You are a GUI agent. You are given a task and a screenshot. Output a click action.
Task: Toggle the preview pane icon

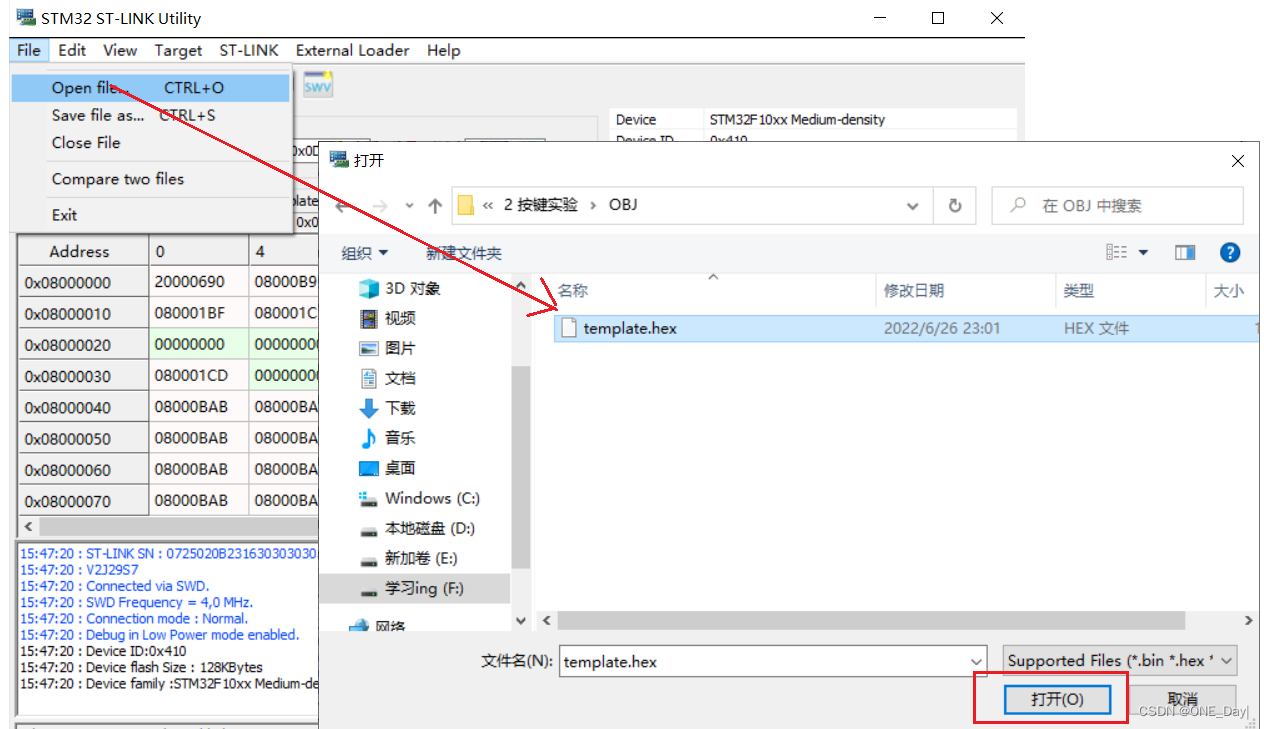pyautogui.click(x=1185, y=253)
